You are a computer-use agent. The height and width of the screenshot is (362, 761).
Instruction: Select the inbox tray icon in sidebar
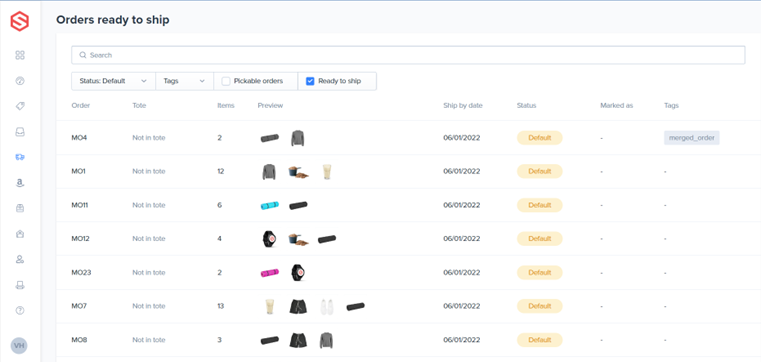[20, 132]
